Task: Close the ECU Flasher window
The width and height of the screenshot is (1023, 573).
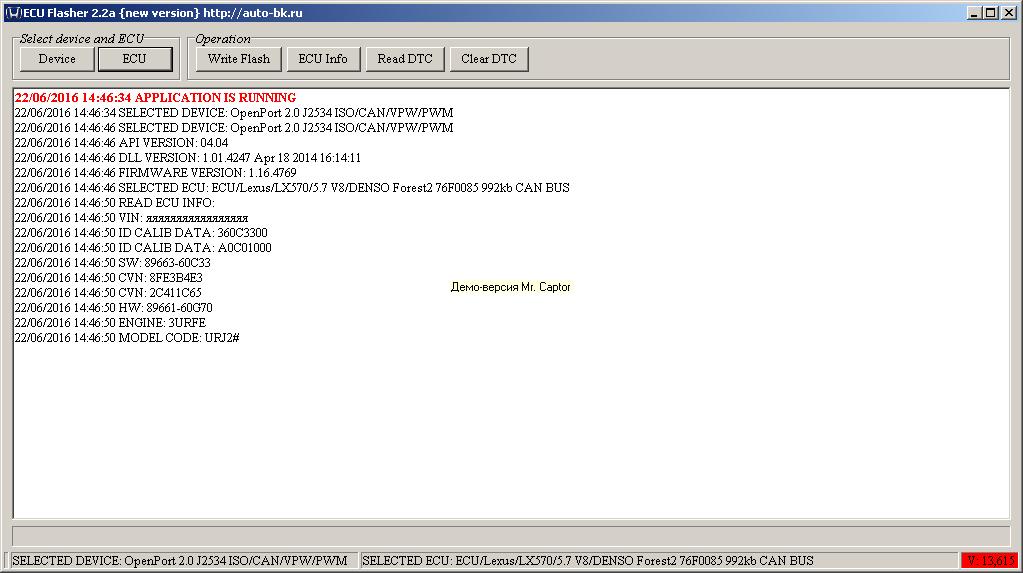Action: coord(1008,13)
